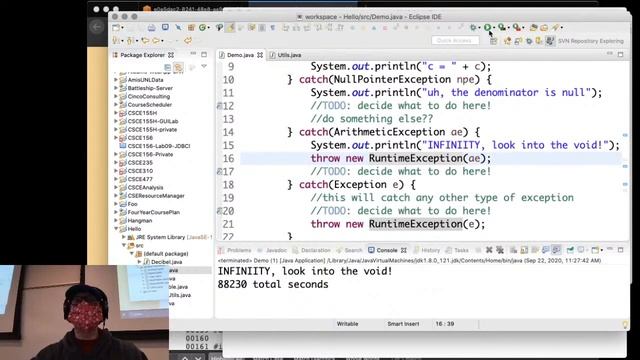Click the New file toolbar icon
Image resolution: width=640 pixels, height=360 pixels.
click(x=116, y=27)
